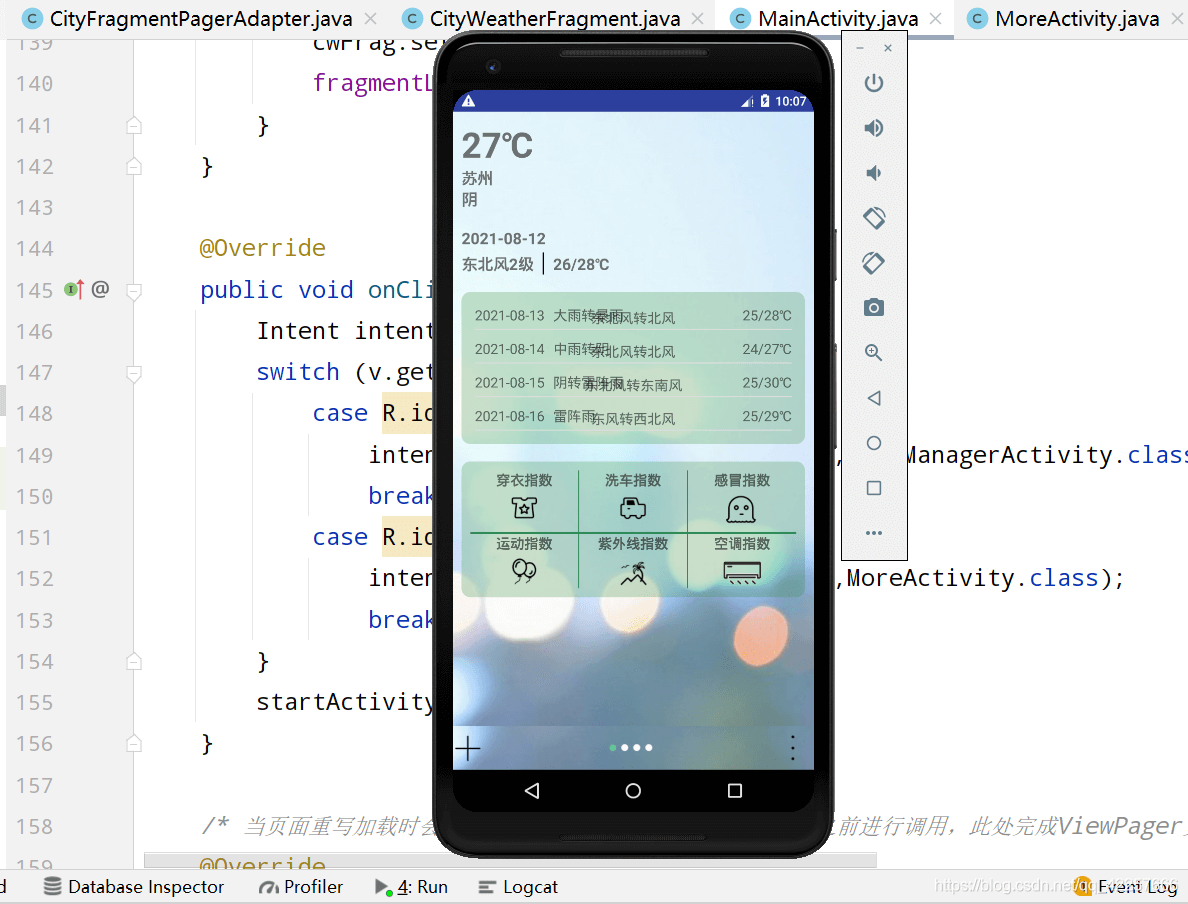Viewport: 1188px width, 904px height.
Task: Collapse the code fold at line 145
Action: pyautogui.click(x=133, y=289)
